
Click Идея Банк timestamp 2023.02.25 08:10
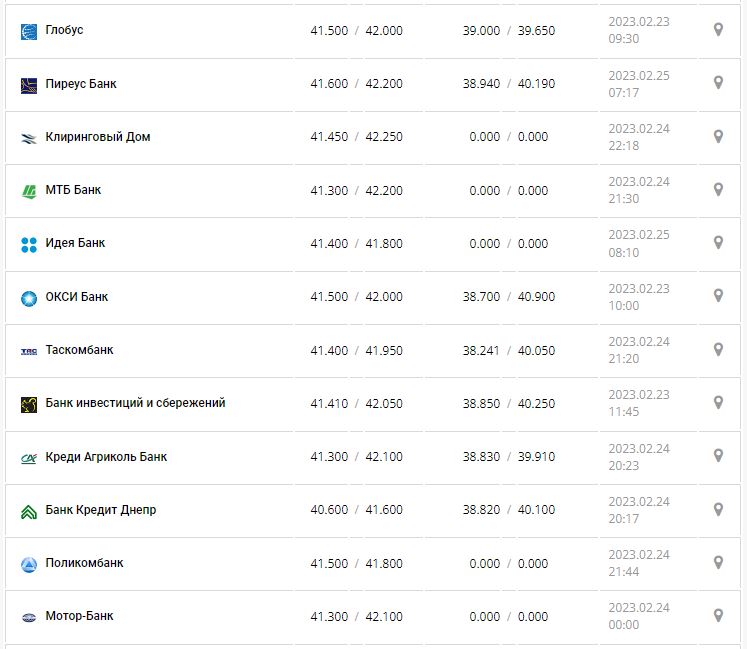[x=639, y=243]
